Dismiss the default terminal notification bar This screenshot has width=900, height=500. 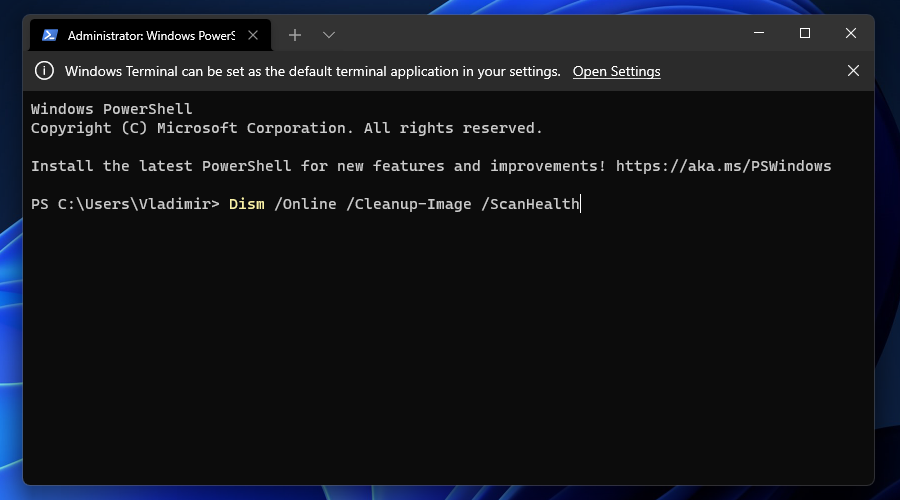[853, 71]
